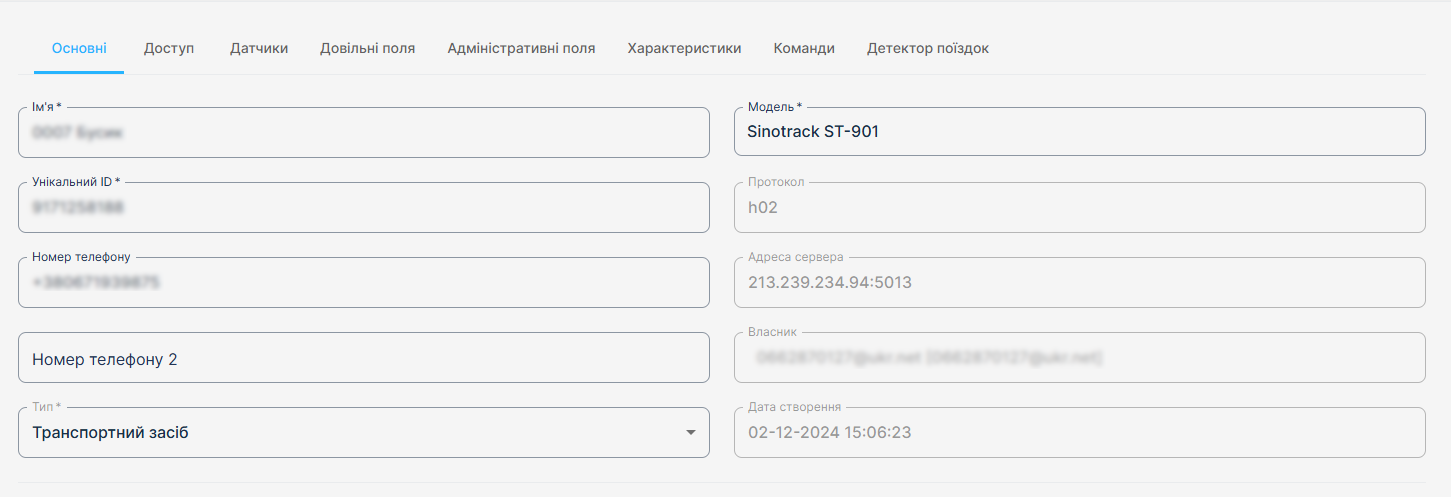Select the Детектор поїздок tab

point(928,48)
